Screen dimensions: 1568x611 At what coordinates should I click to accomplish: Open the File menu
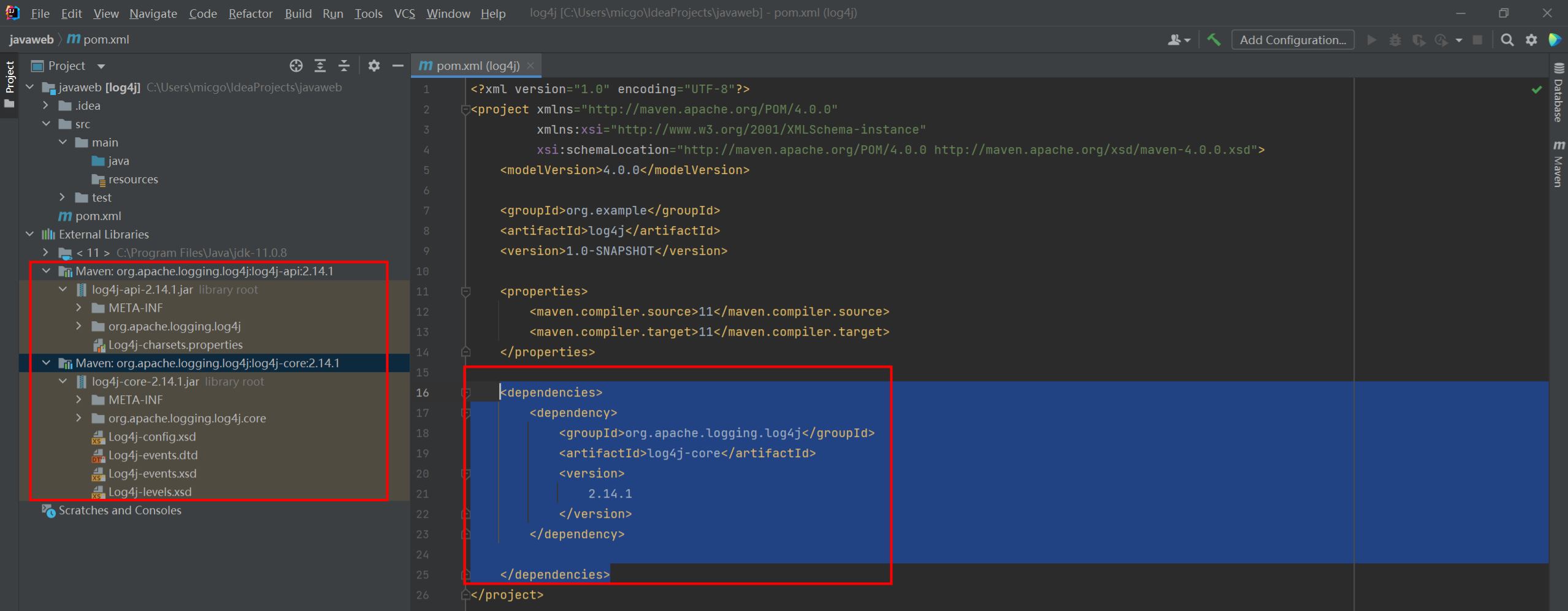pos(40,13)
